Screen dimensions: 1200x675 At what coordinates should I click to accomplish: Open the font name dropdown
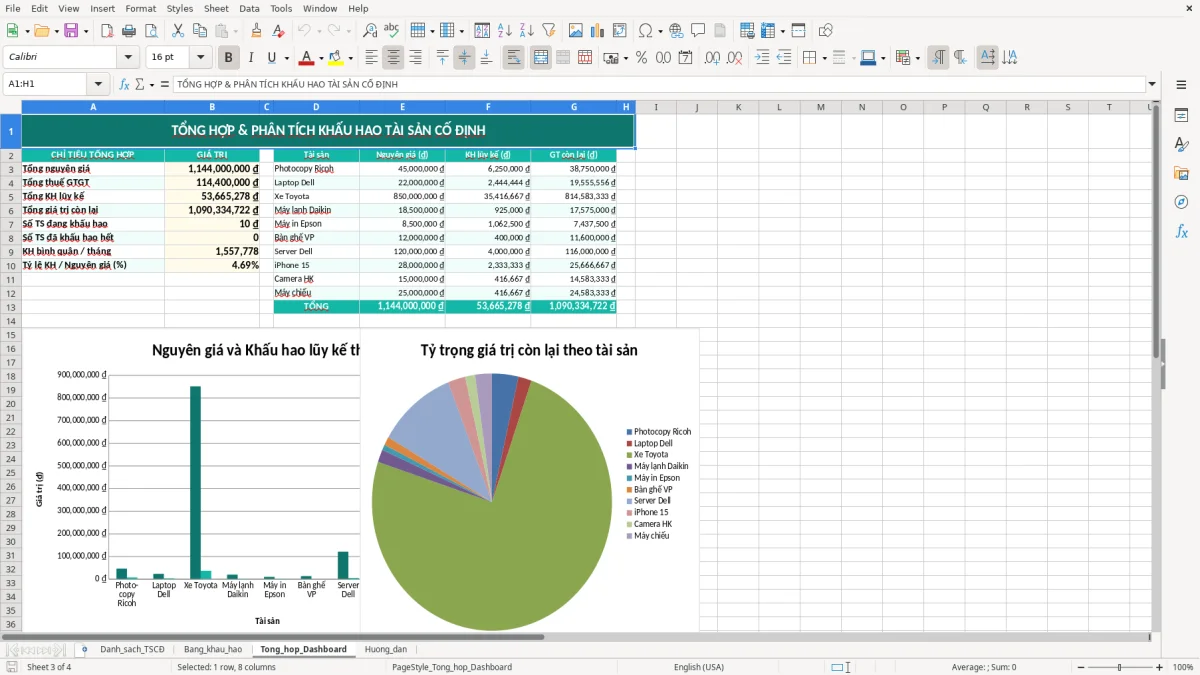[x=127, y=58]
